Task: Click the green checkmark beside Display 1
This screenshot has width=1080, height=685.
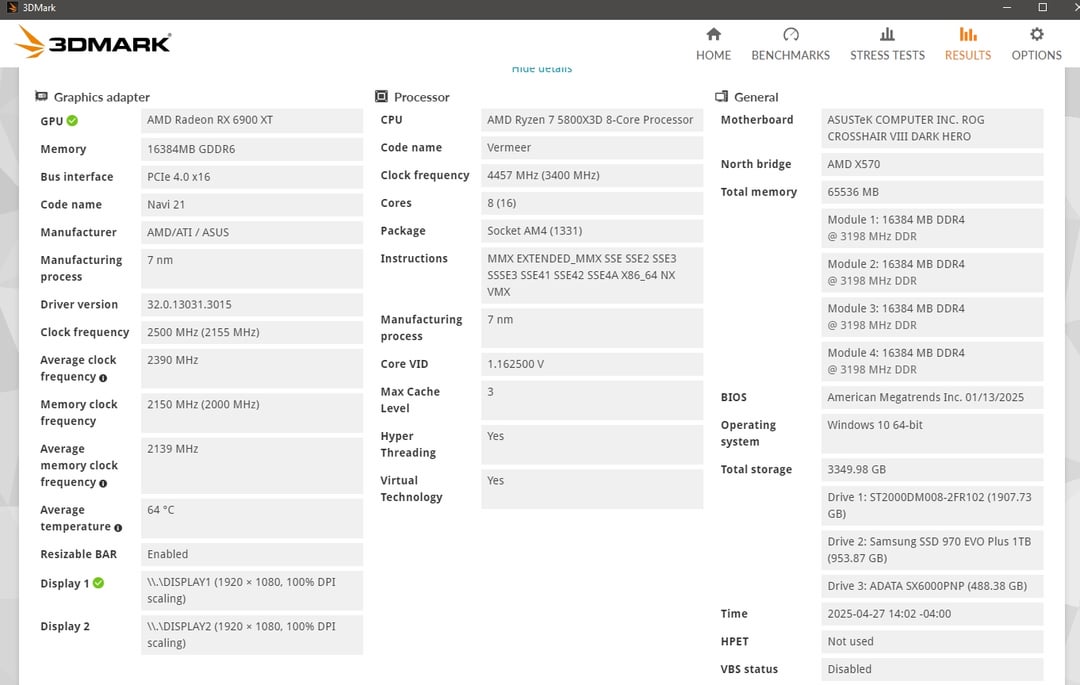Action: [98, 582]
